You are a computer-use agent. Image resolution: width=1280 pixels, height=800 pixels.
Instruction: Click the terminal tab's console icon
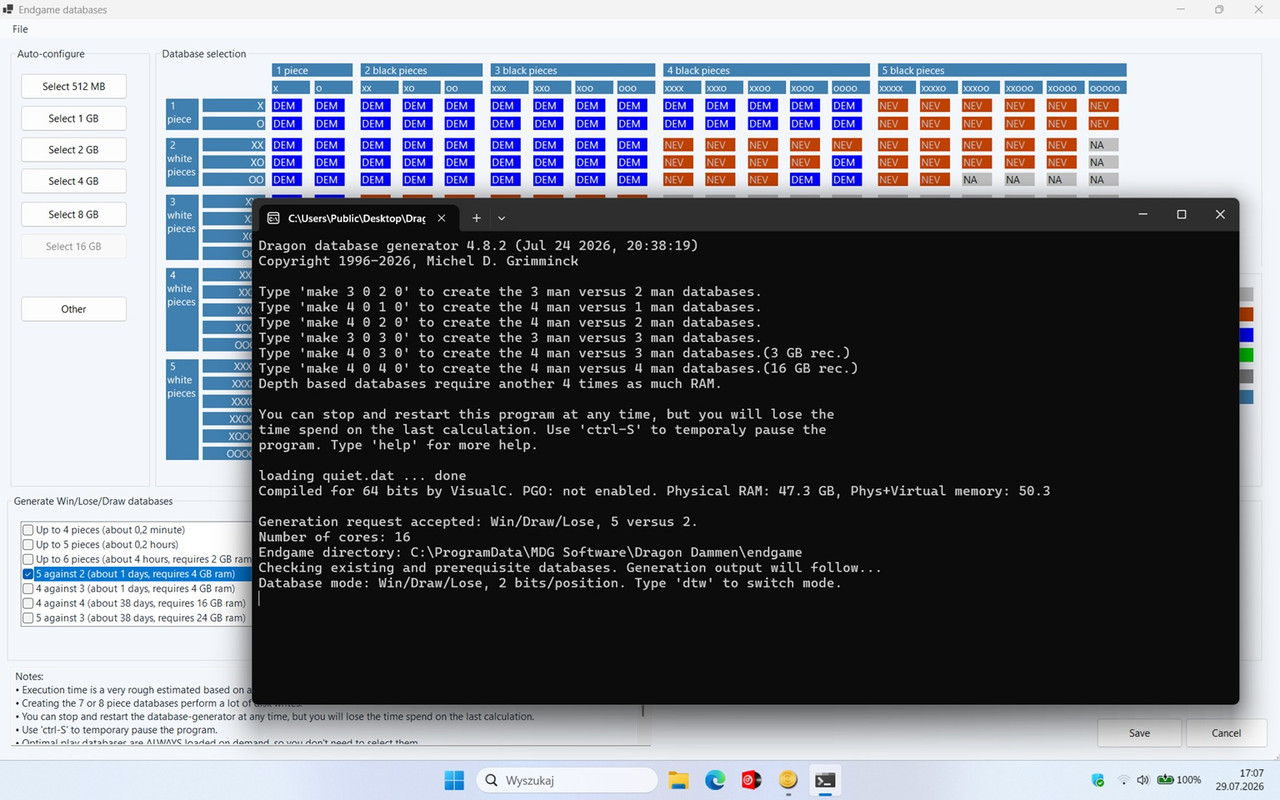273,217
